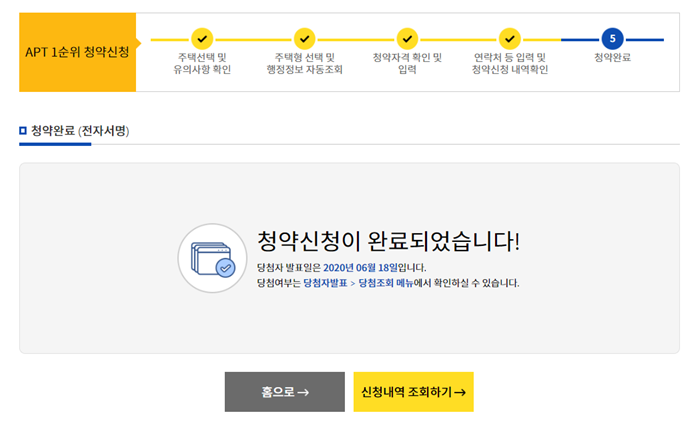696x429 pixels.
Task: Click step 5 circle 청약완료
Action: click(x=612, y=39)
